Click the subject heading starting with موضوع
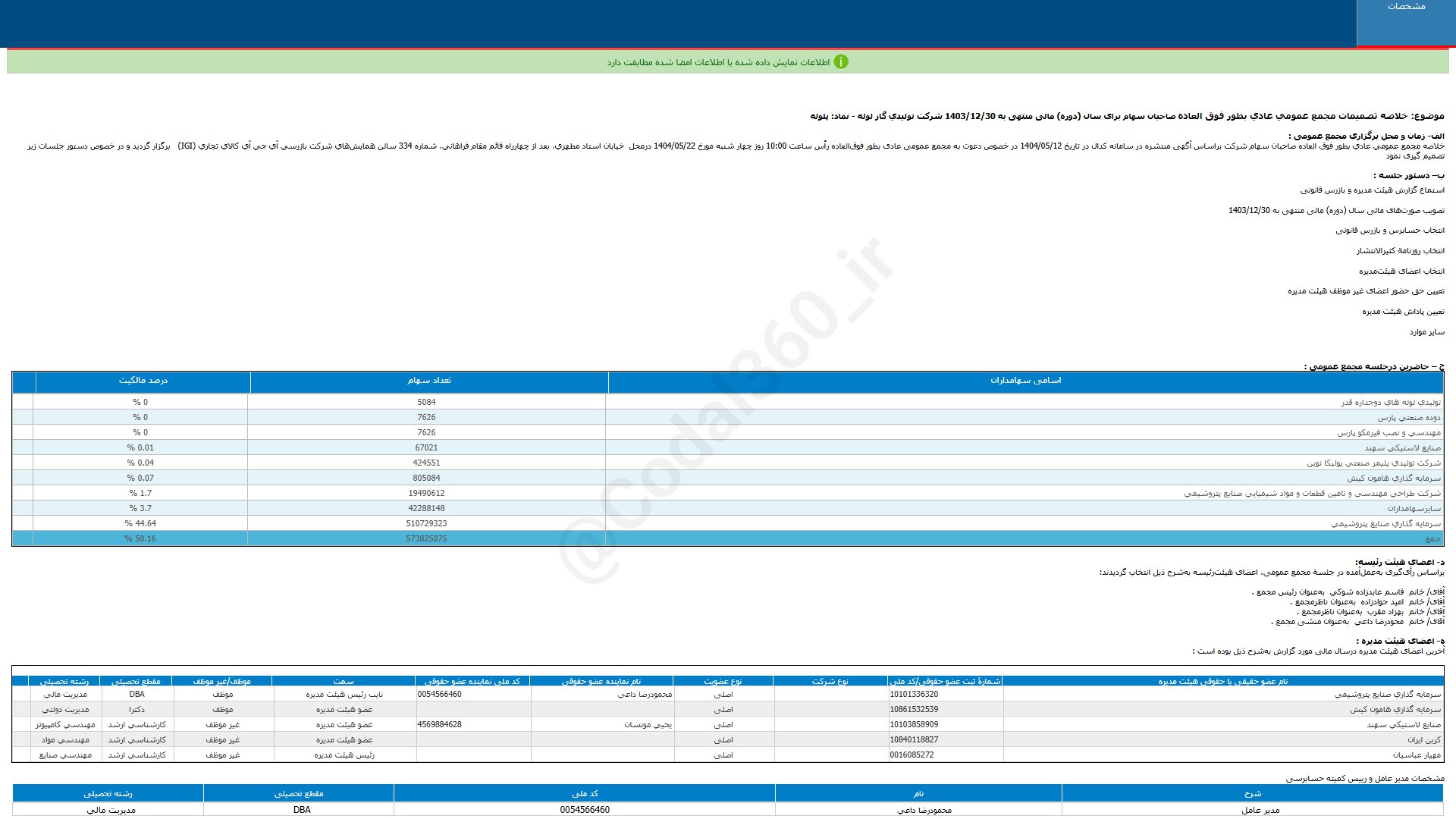Viewport: 1456px width, 819px height. pos(1127,116)
